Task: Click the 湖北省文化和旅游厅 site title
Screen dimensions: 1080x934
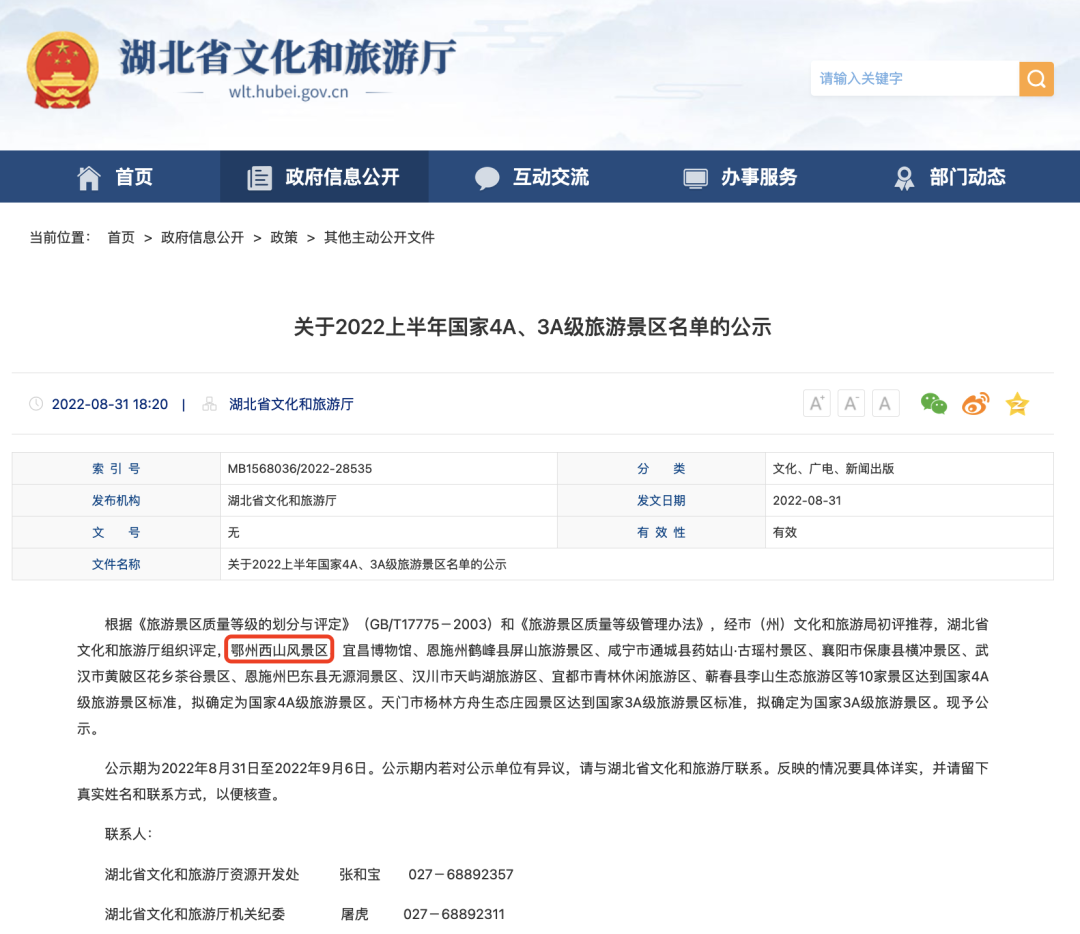Action: 288,56
